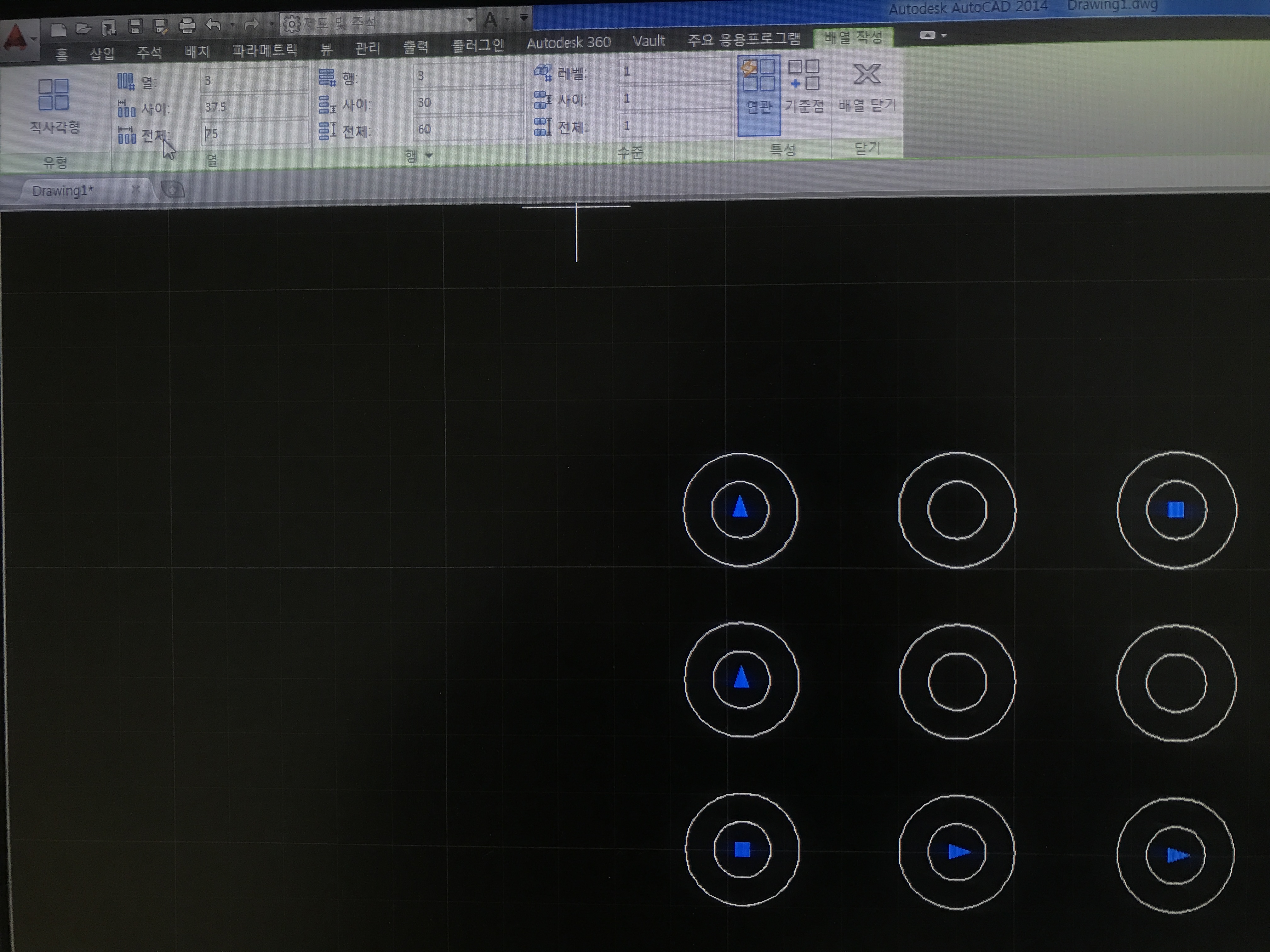Click the row total field showing 60

[468, 128]
